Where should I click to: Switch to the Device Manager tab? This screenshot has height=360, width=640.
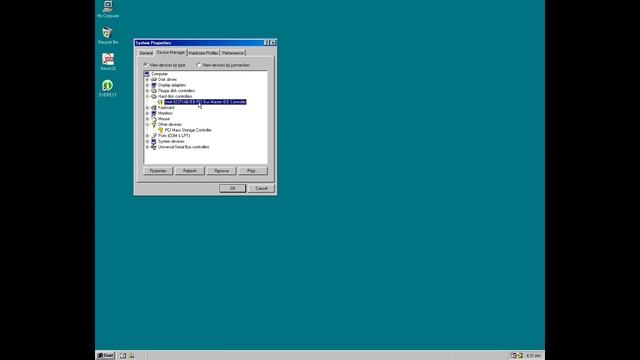tap(171, 53)
